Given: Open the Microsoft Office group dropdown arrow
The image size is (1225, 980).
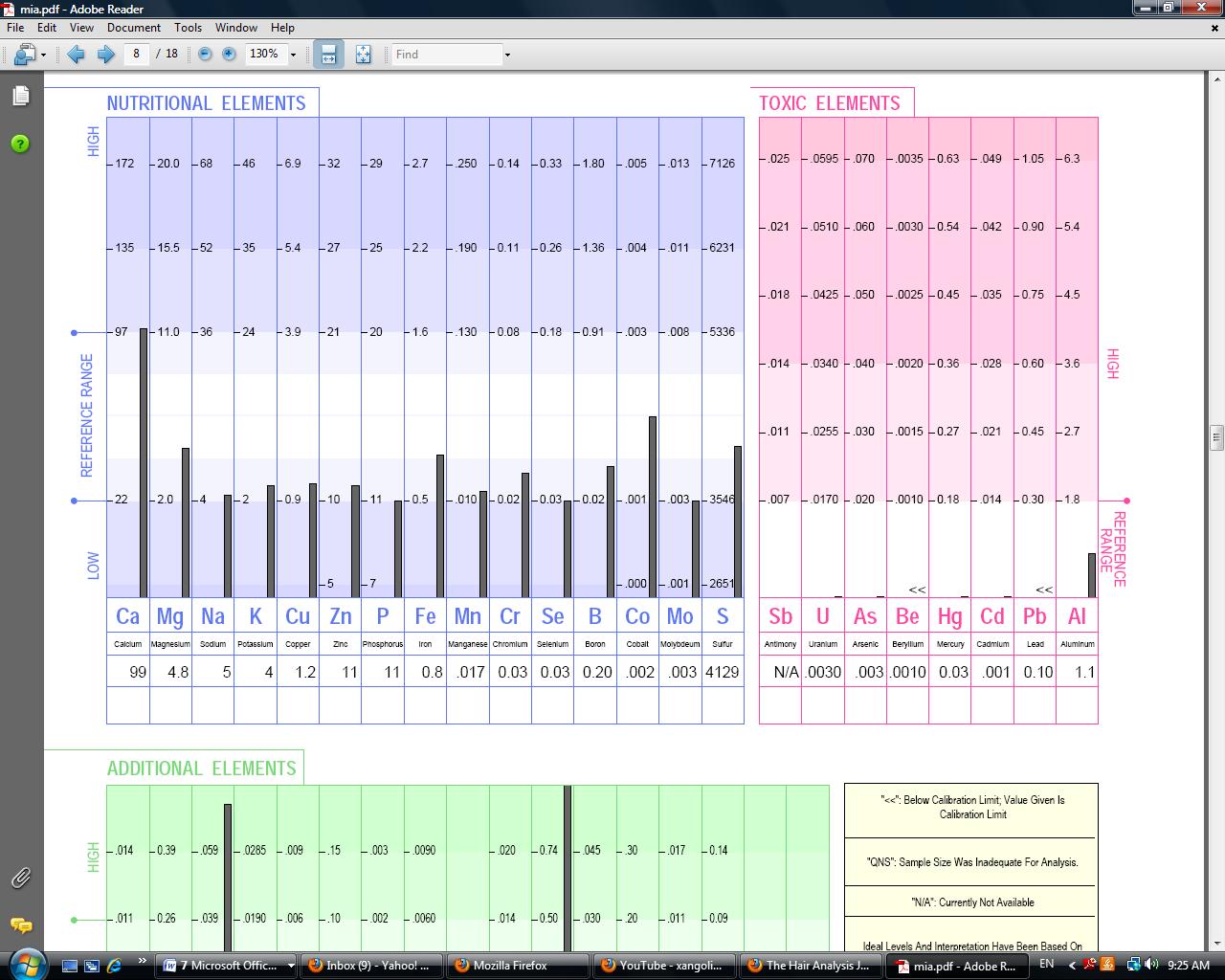Looking at the screenshot, I should [x=291, y=966].
